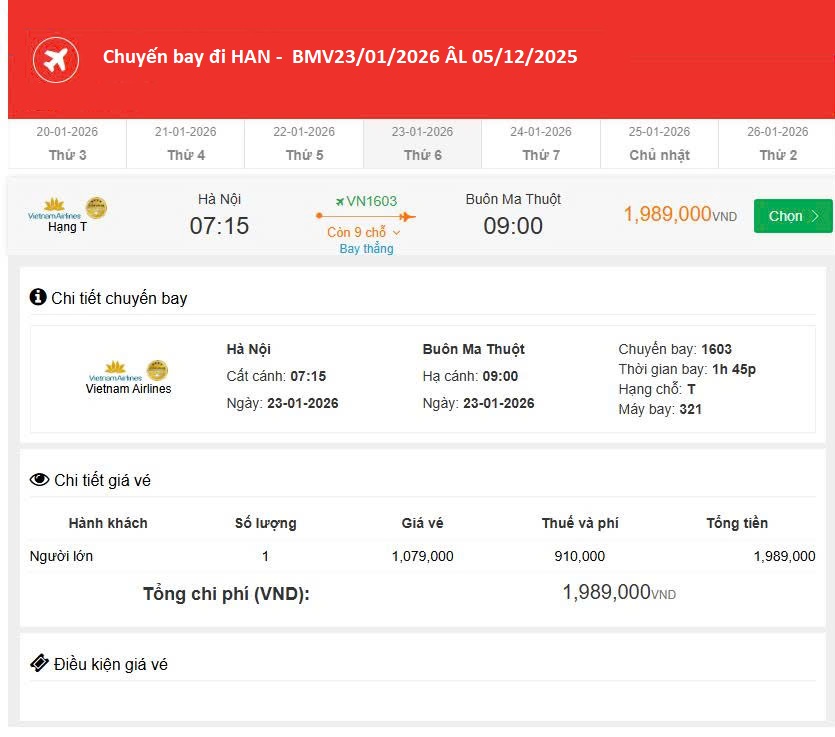Open the 26-01-2026 Thứ 2 date tab

point(777,144)
